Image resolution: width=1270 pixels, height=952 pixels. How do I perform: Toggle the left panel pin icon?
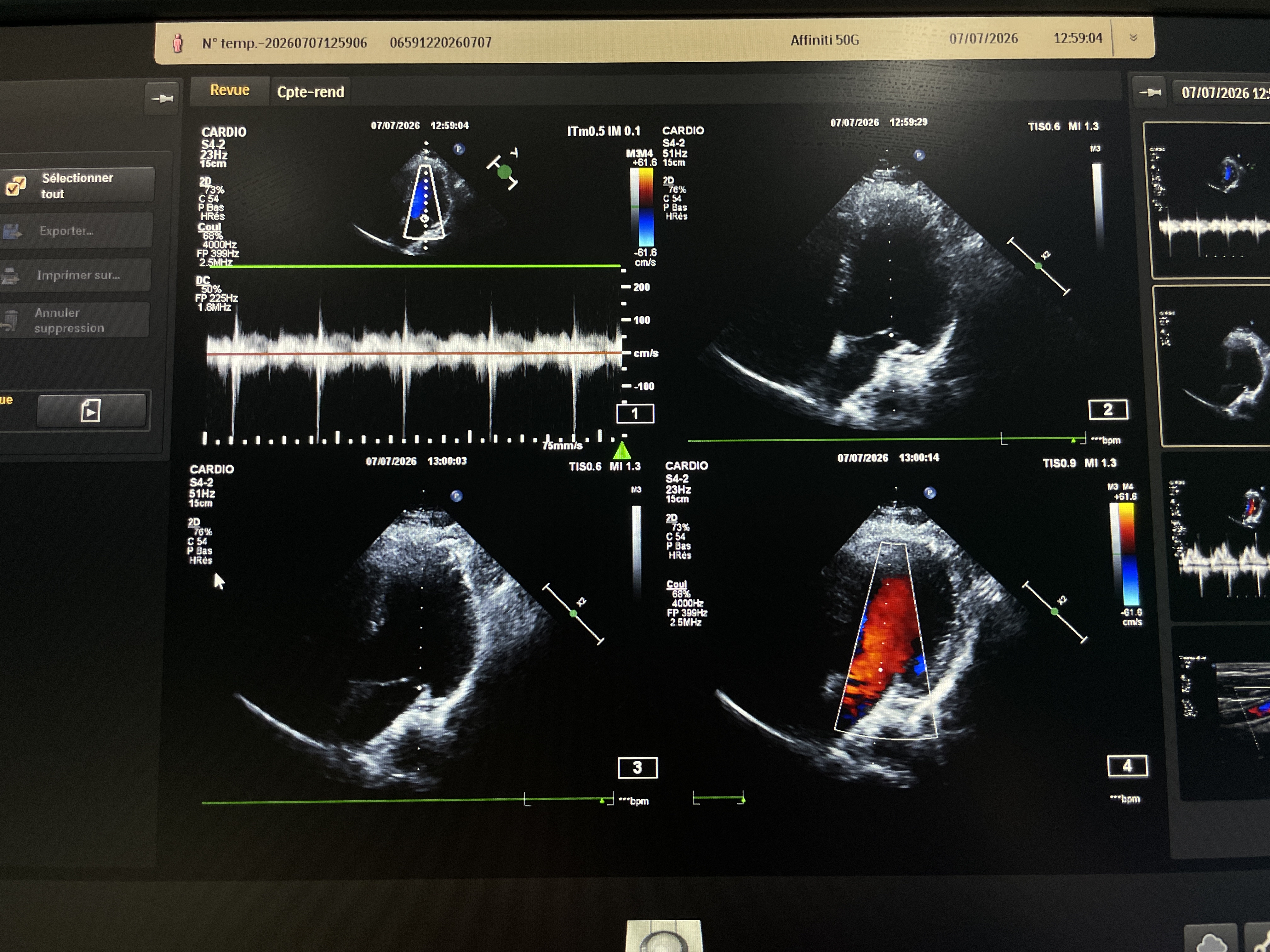click(163, 99)
